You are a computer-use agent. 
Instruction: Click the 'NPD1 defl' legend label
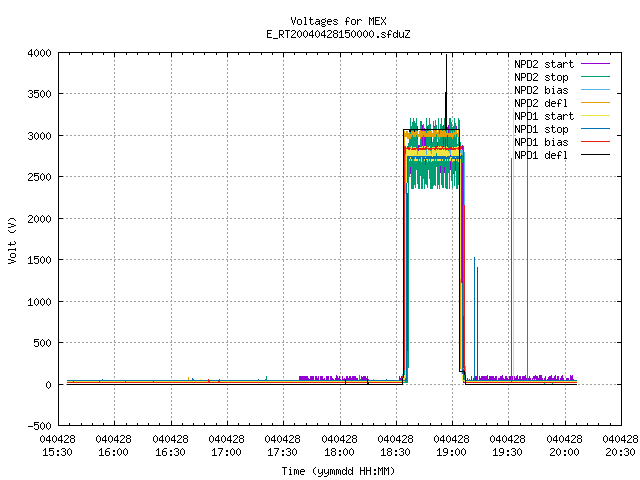[x=541, y=156]
